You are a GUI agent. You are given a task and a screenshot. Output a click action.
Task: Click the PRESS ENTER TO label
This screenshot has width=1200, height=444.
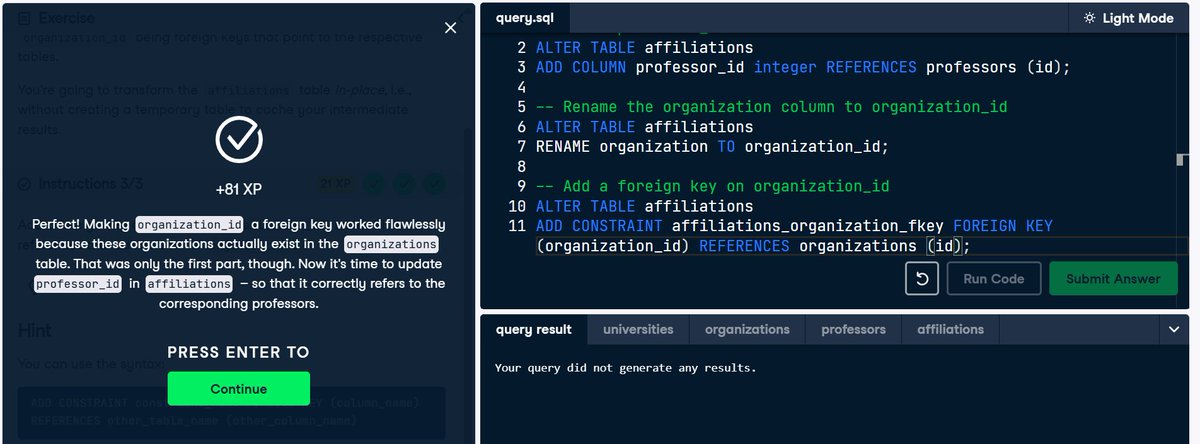[238, 352]
